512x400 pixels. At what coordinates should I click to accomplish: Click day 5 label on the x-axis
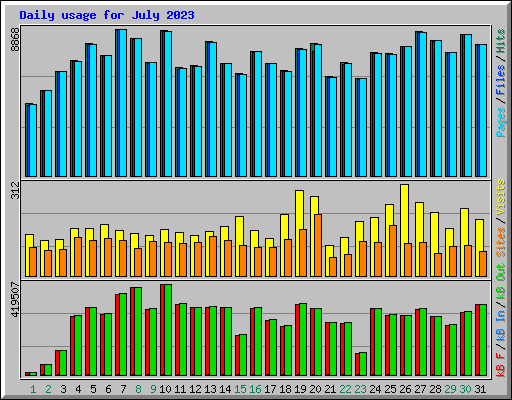point(93,389)
